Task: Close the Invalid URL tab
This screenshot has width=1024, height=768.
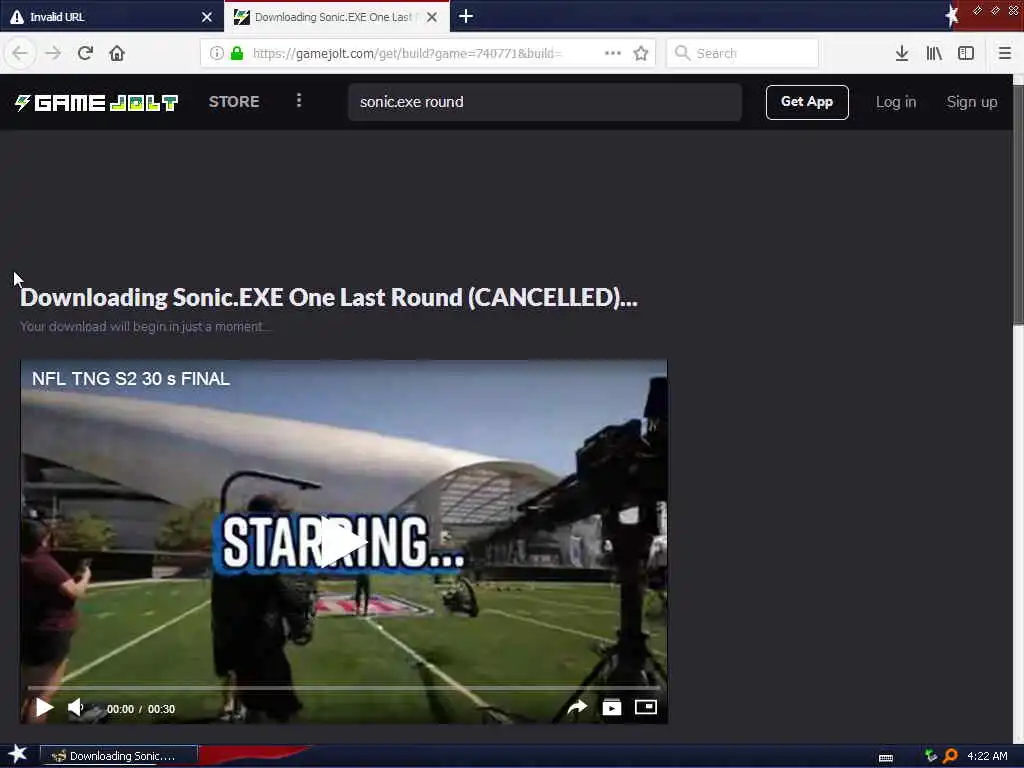Action: (x=206, y=17)
